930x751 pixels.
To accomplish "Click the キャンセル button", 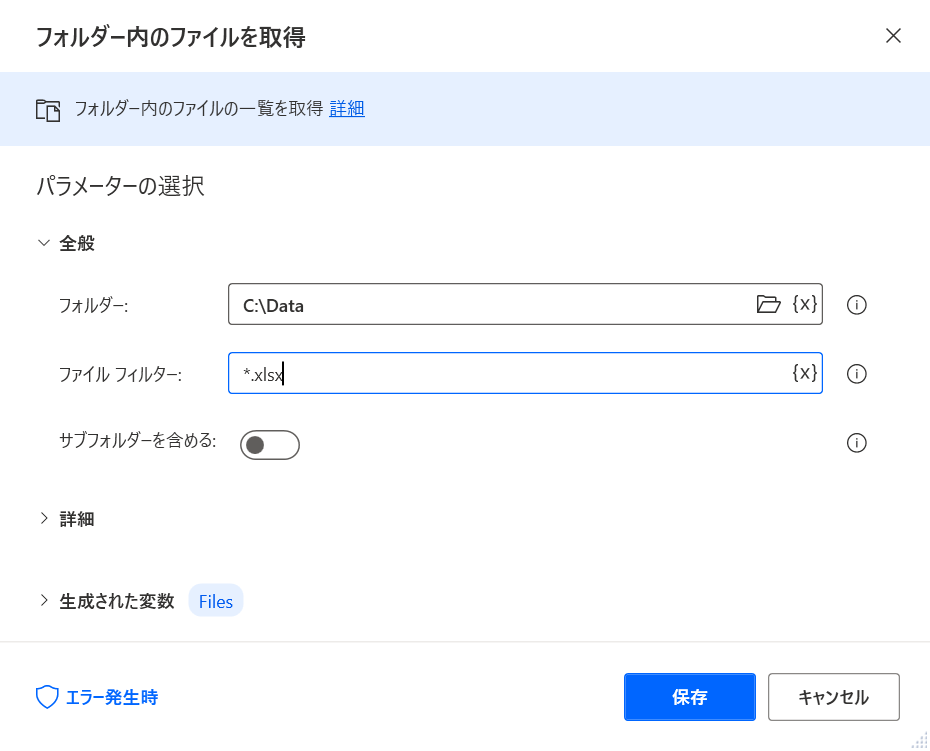I will pos(834,697).
